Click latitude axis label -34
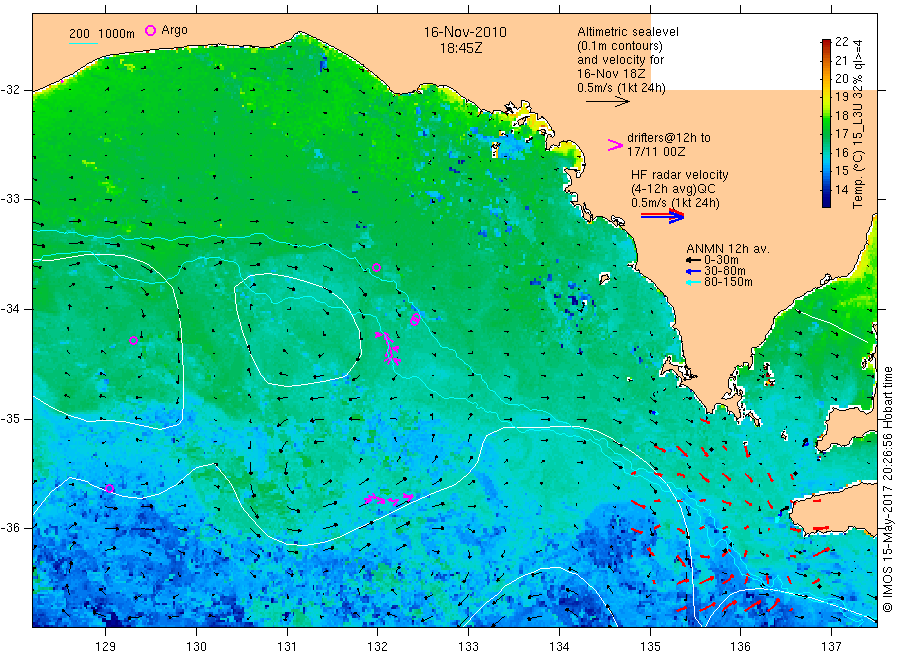The width and height of the screenshot is (900, 660). coord(10,309)
